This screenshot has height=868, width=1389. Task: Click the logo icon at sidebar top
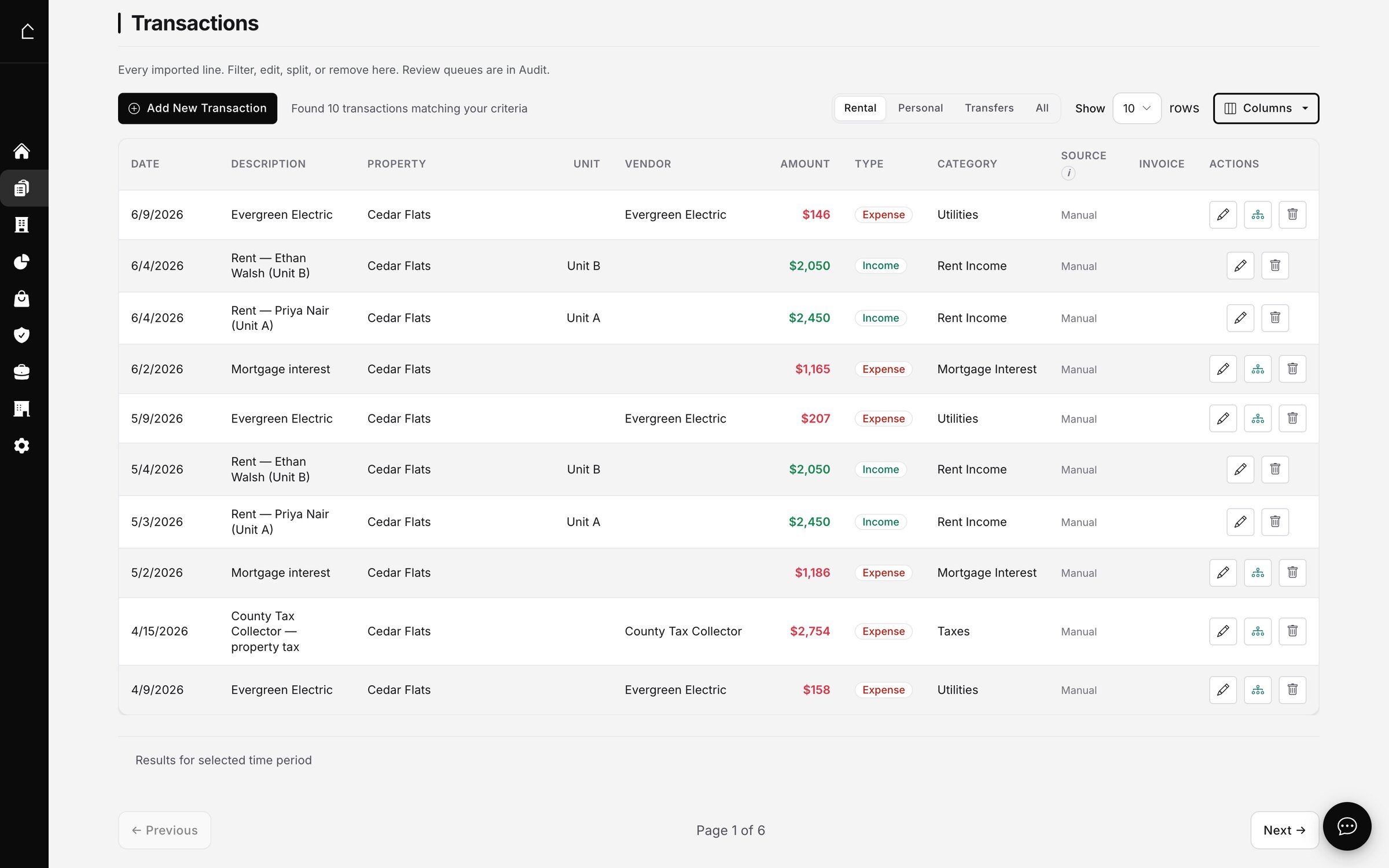pyautogui.click(x=27, y=31)
